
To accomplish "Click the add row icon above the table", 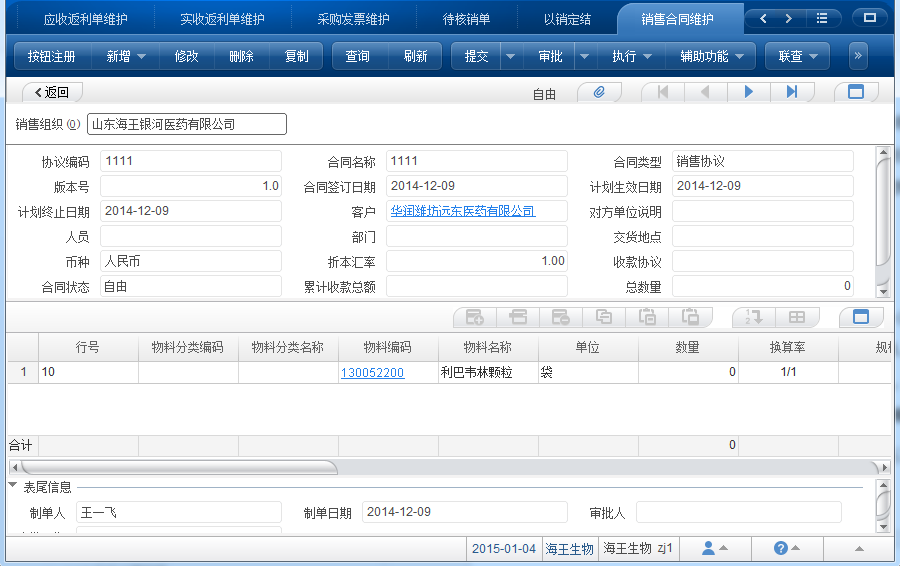I will [x=475, y=317].
